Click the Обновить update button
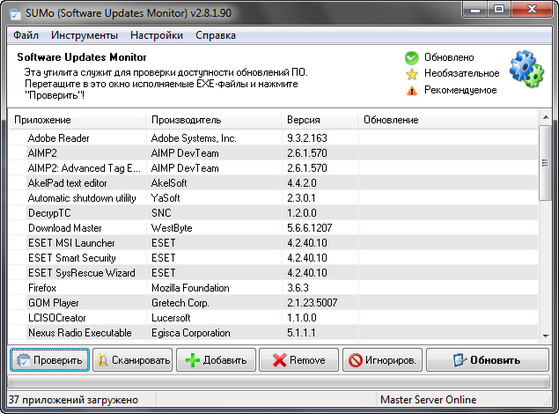Viewport: 559px width, 414px height. tap(487, 360)
